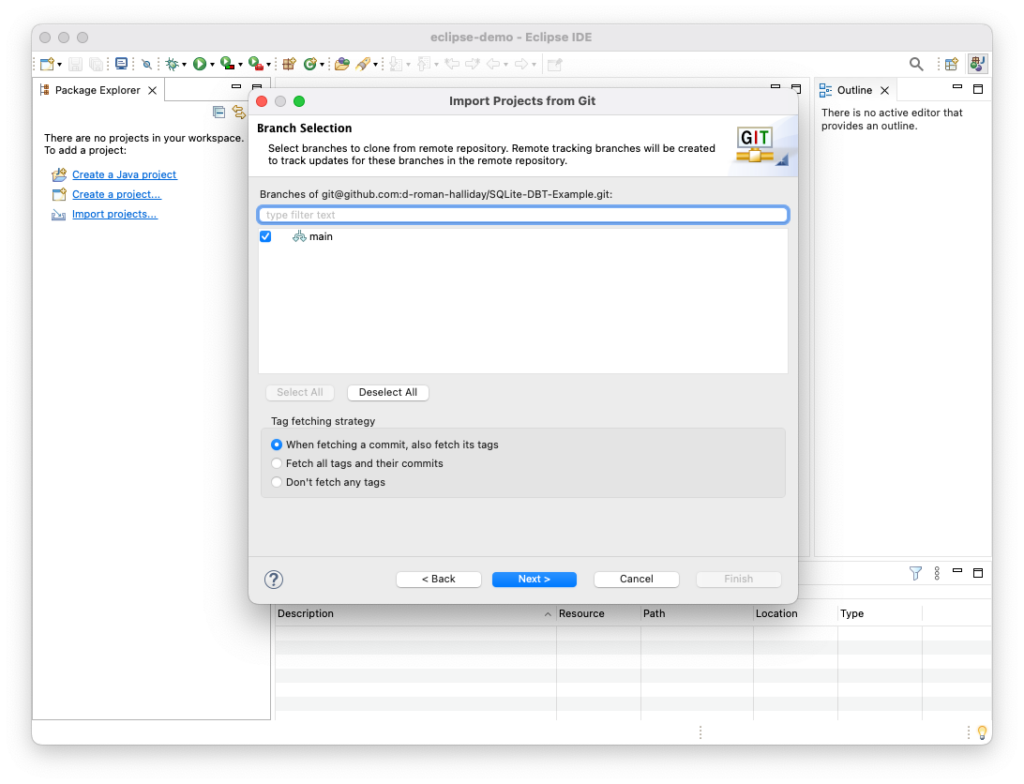The image size is (1024, 784).
Task: Click the Deselect All button
Action: coord(388,392)
